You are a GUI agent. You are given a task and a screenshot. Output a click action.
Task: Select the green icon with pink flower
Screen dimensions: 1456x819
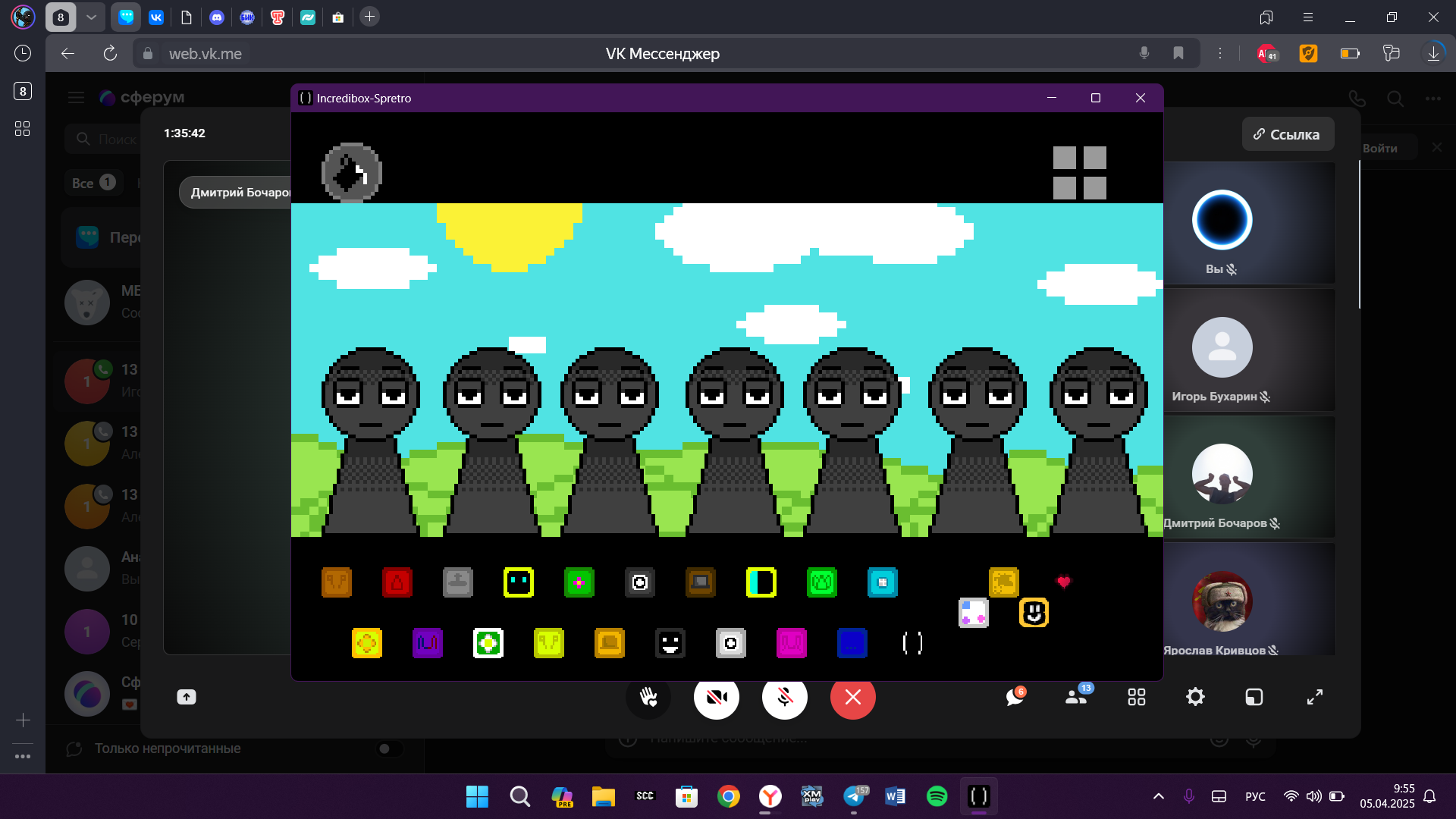[x=579, y=582]
